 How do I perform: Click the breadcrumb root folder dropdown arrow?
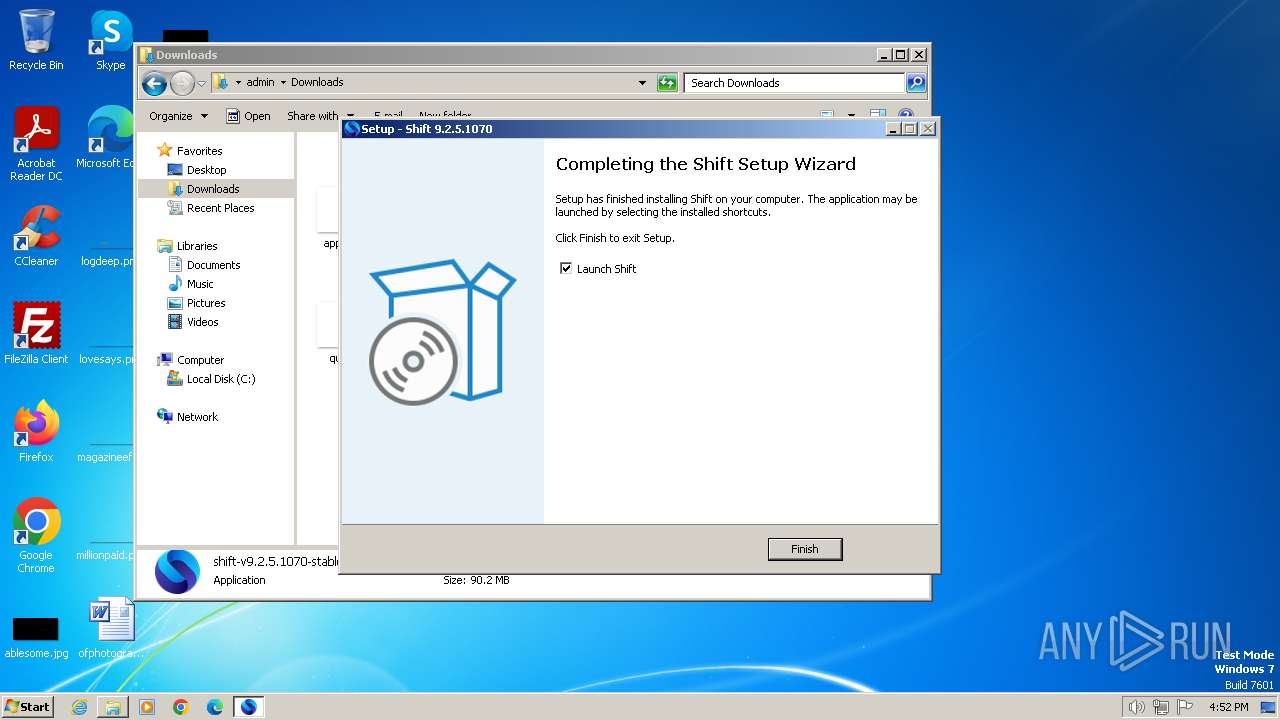click(238, 83)
